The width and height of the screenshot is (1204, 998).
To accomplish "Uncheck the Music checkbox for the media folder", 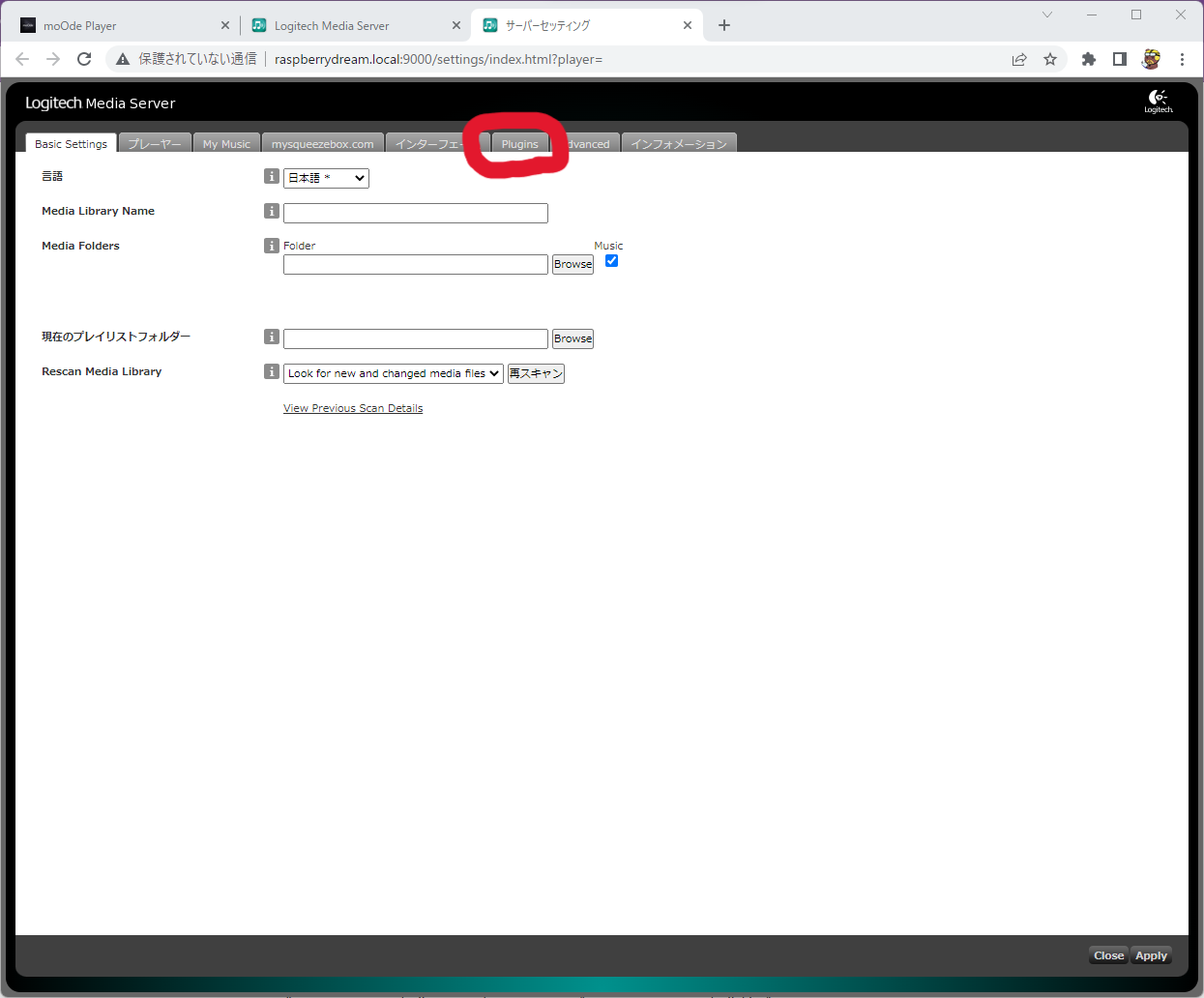I will pos(611,261).
